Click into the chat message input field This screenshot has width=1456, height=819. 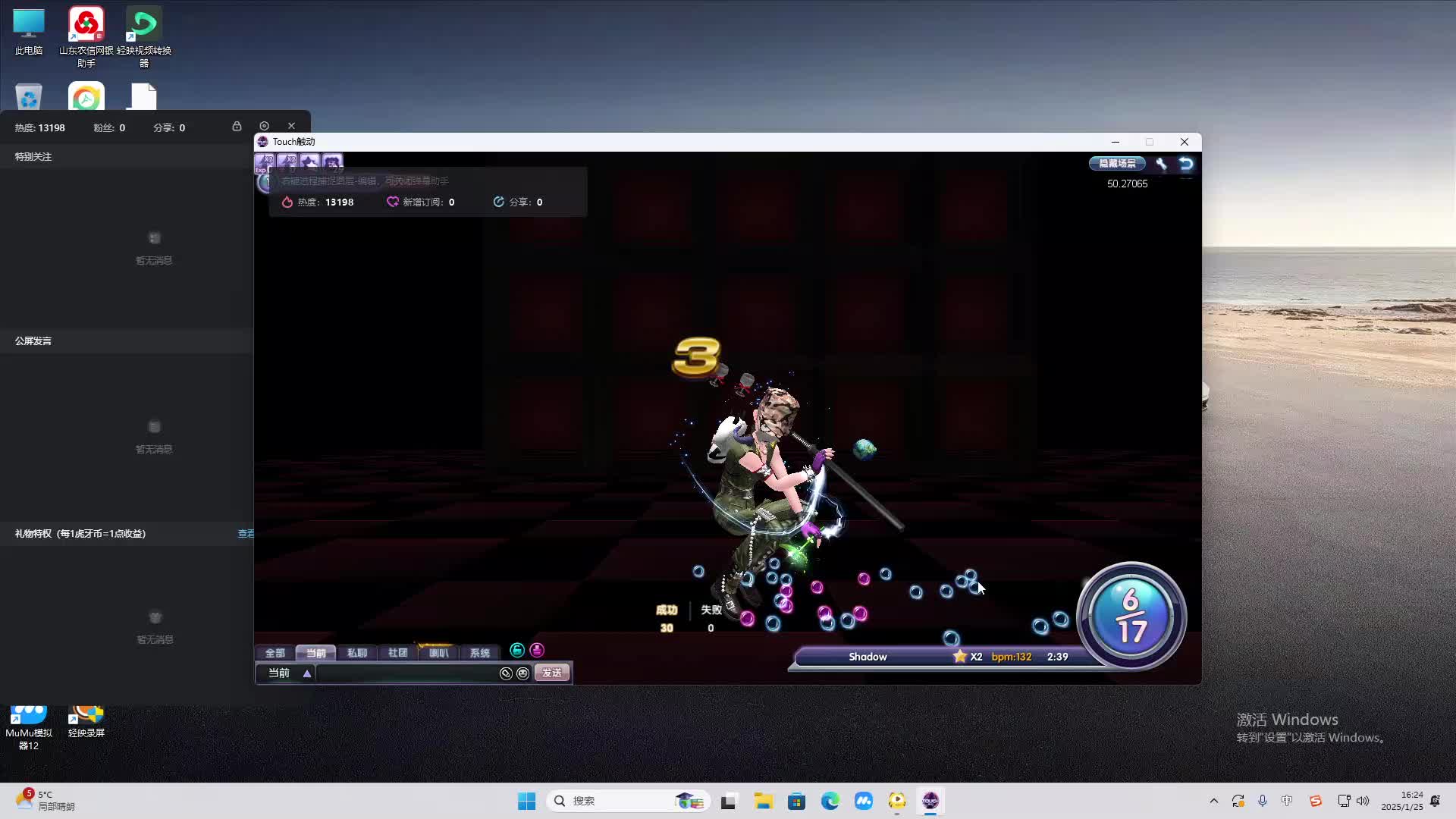406,673
